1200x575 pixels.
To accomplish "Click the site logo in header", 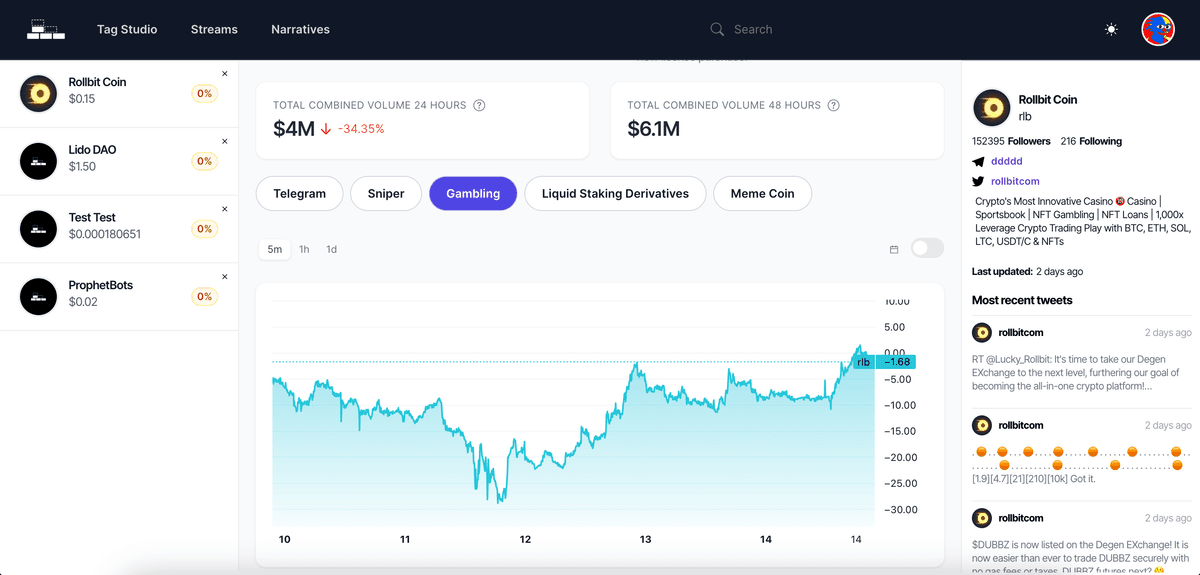I will click(45, 29).
